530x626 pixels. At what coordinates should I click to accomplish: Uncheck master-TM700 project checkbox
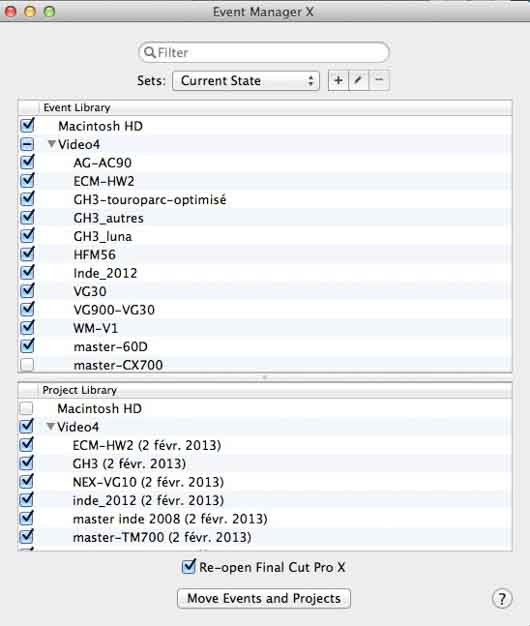tap(27, 536)
